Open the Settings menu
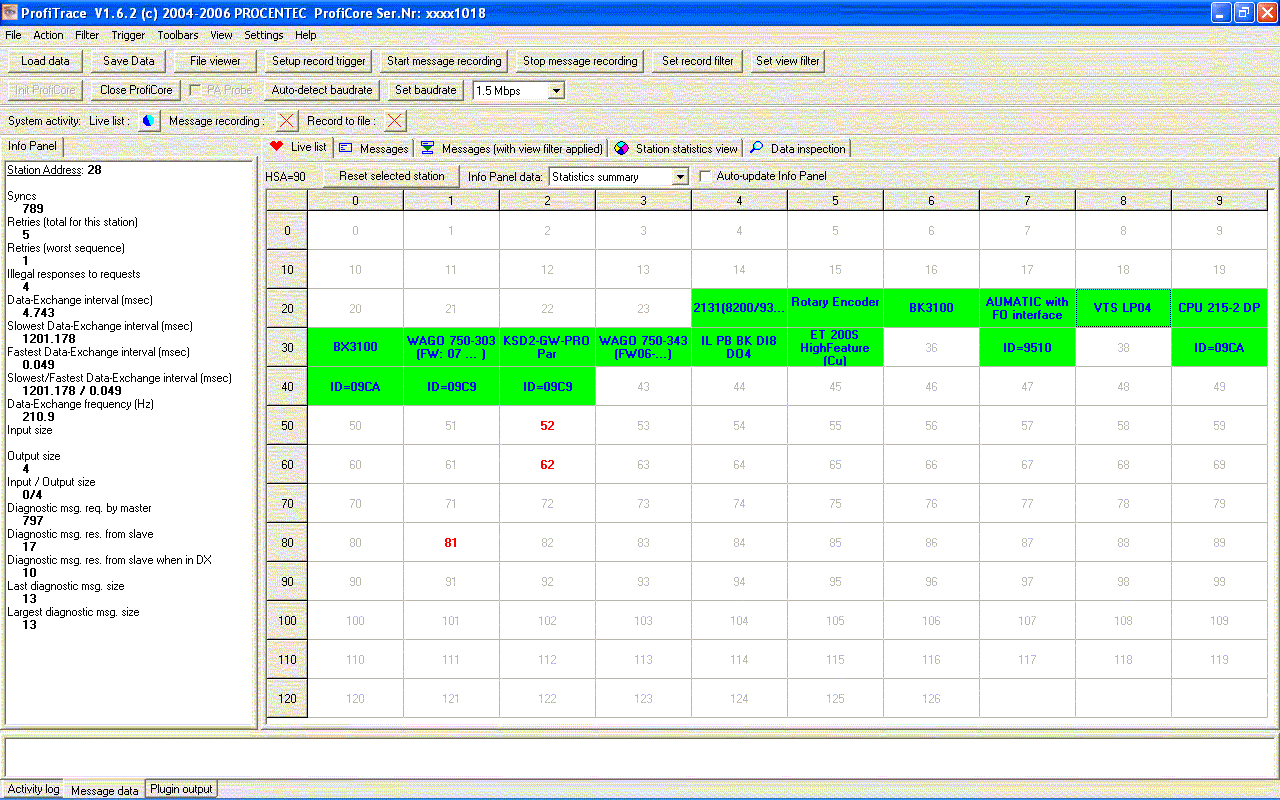Screen dimensions: 1280x800 (x=264, y=35)
